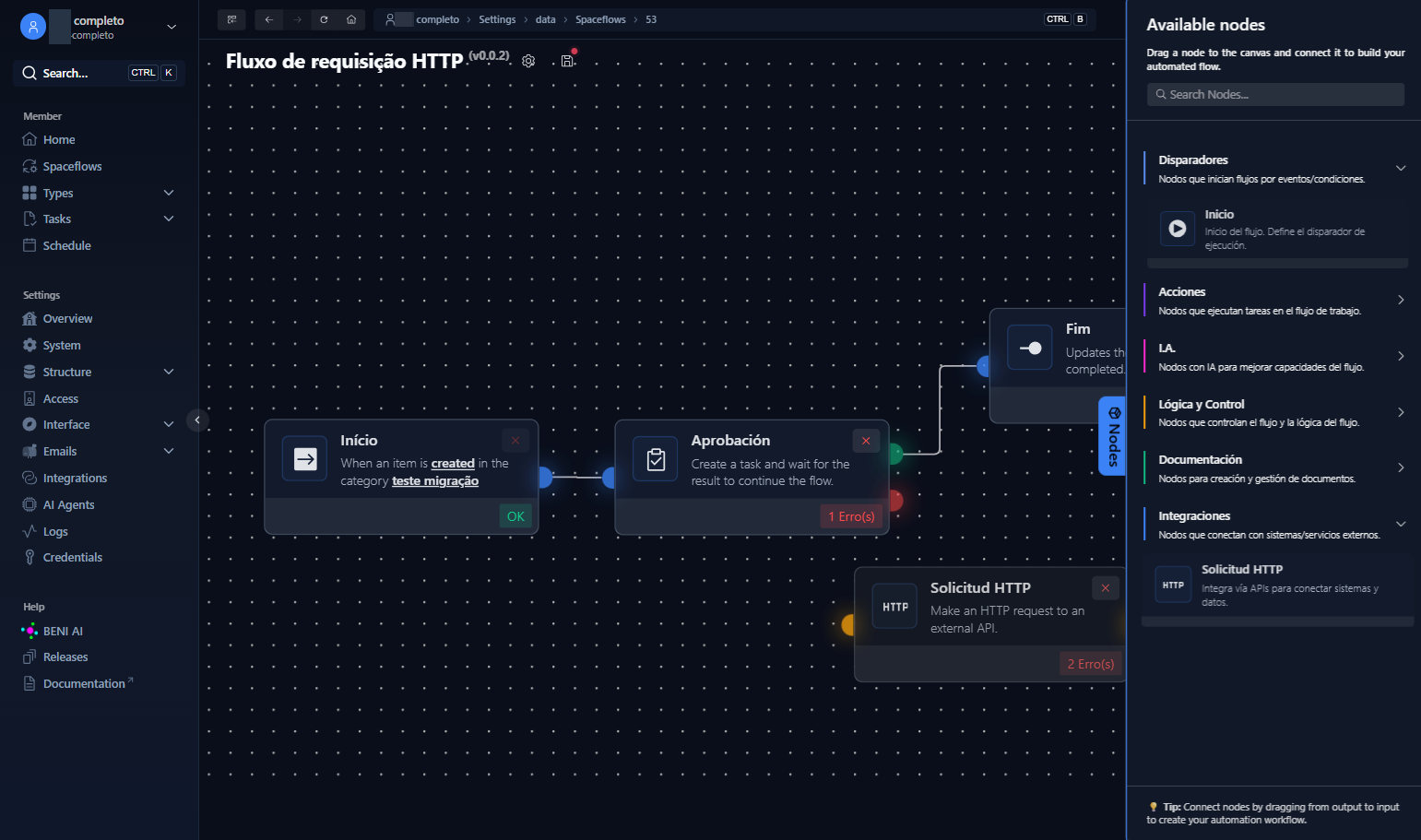The image size is (1421, 840).
Task: Reload the page with the refresh icon
Action: (324, 19)
